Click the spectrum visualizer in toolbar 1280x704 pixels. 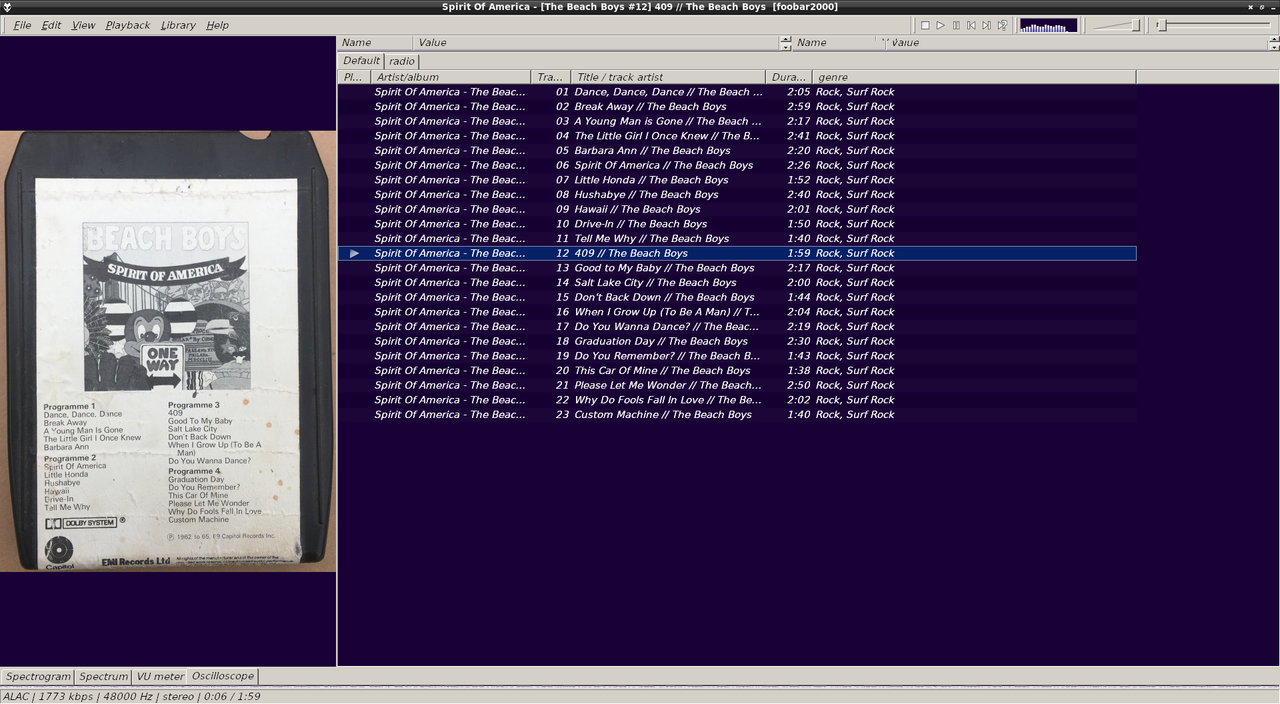click(1048, 25)
